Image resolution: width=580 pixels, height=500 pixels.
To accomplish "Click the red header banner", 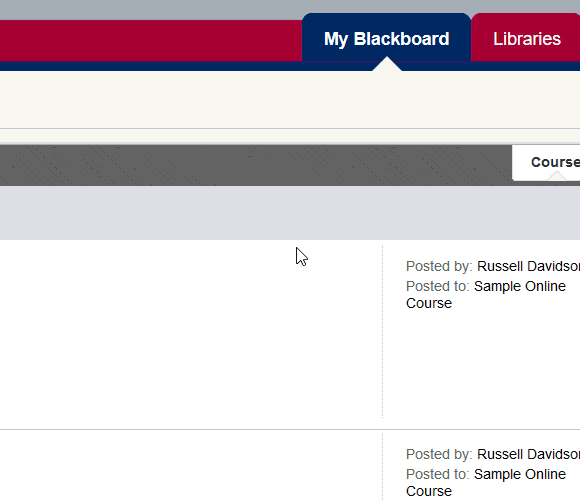I will 151,41.
